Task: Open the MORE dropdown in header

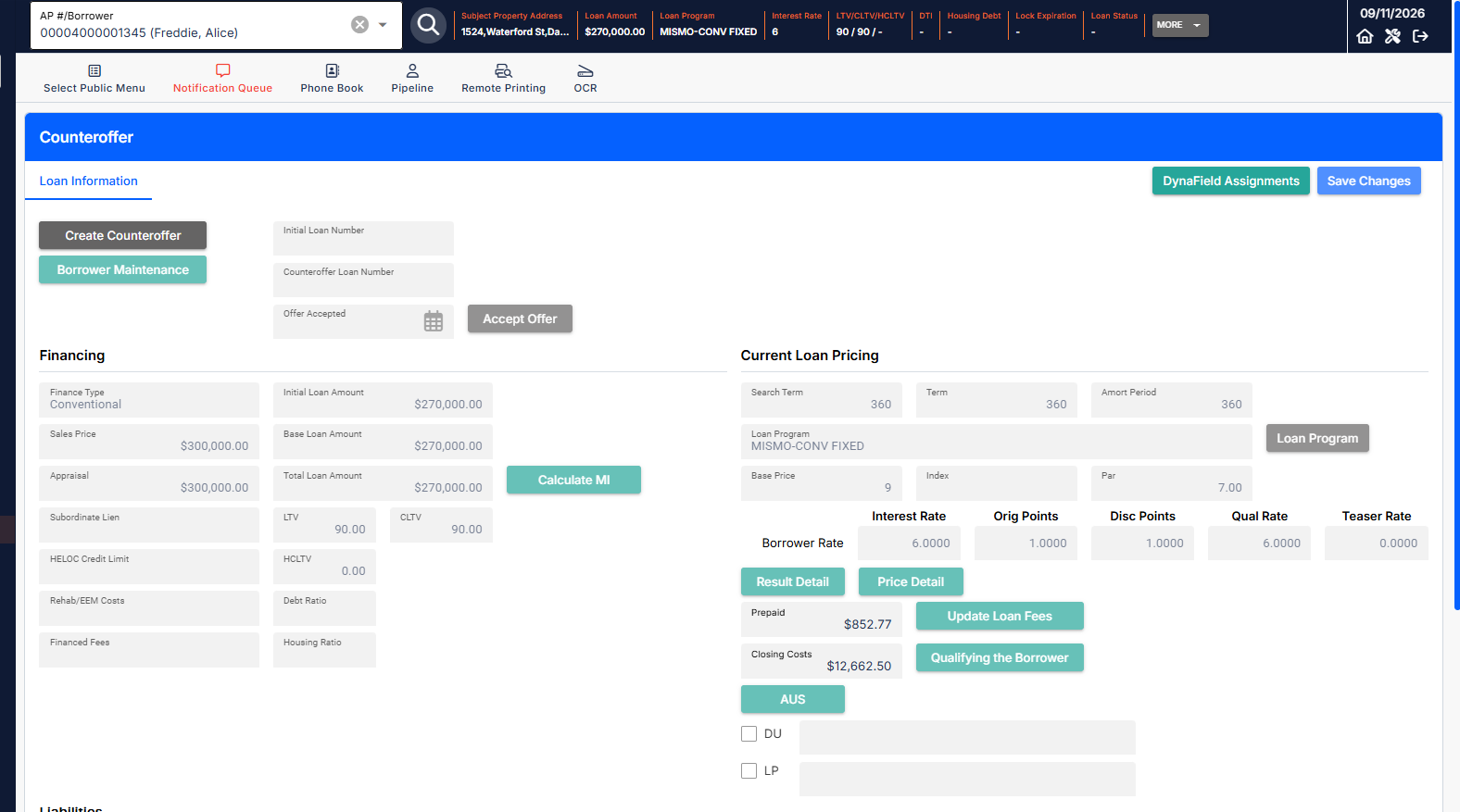Action: point(1179,25)
